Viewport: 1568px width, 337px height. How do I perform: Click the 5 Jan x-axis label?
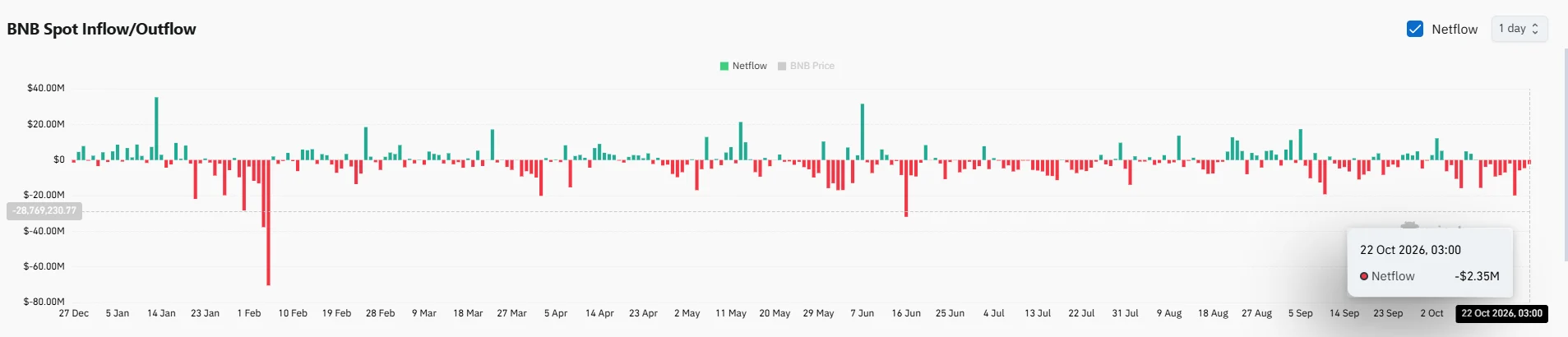[118, 313]
